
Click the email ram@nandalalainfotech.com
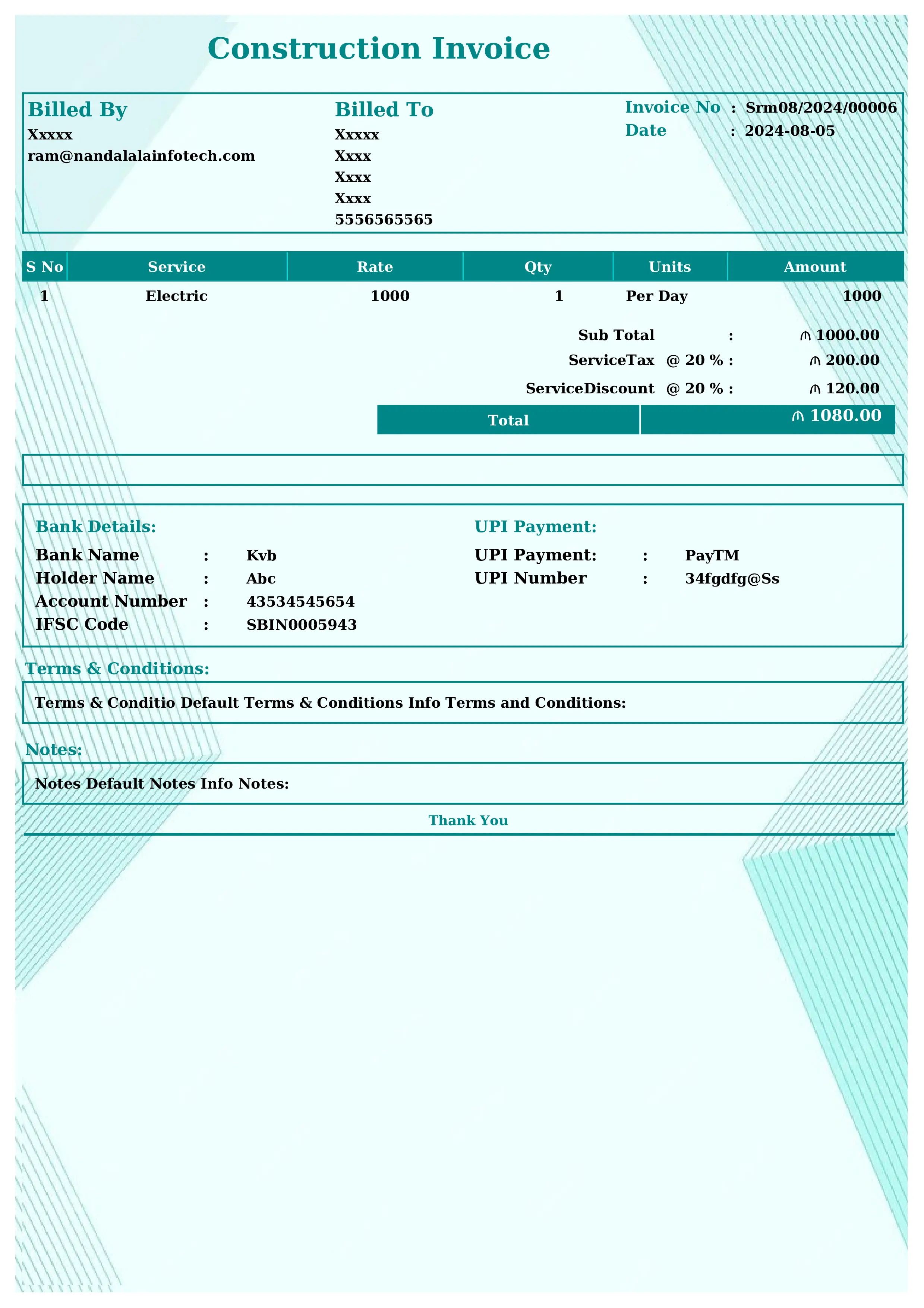[141, 156]
